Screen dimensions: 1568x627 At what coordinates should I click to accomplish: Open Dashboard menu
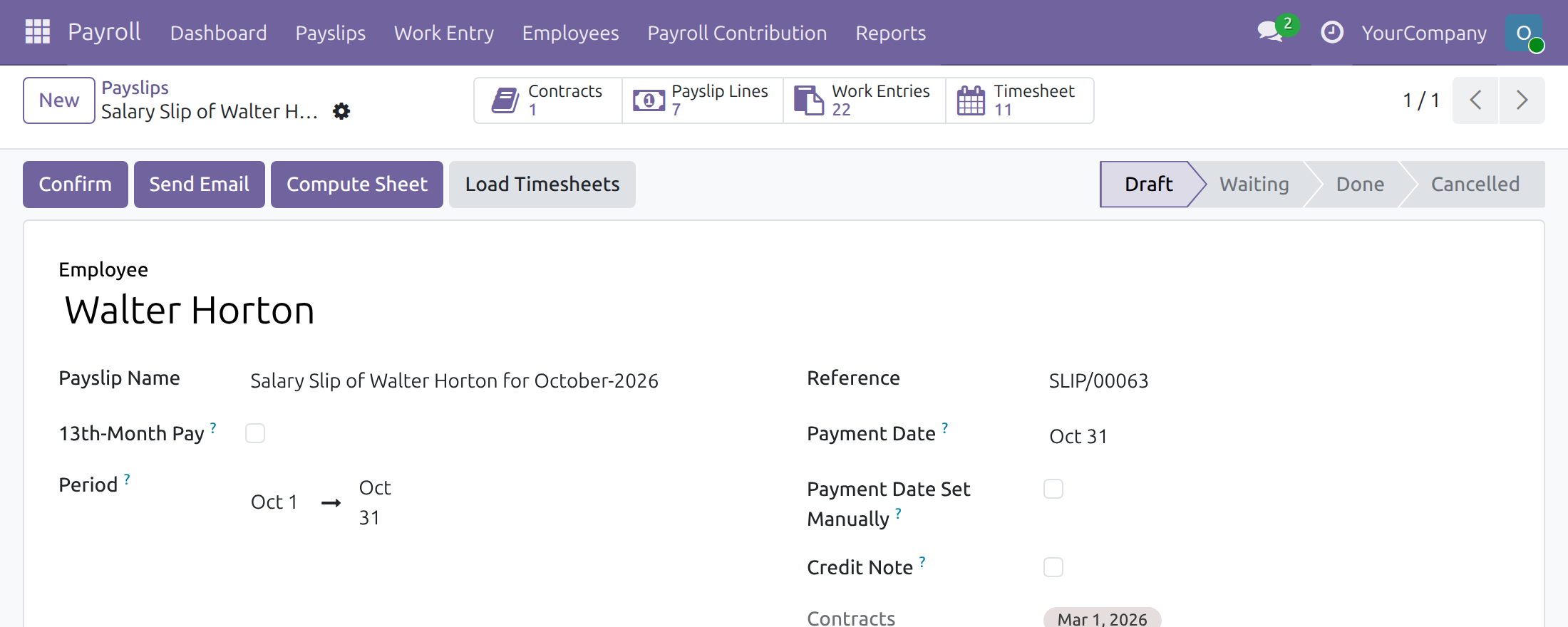pyautogui.click(x=218, y=33)
